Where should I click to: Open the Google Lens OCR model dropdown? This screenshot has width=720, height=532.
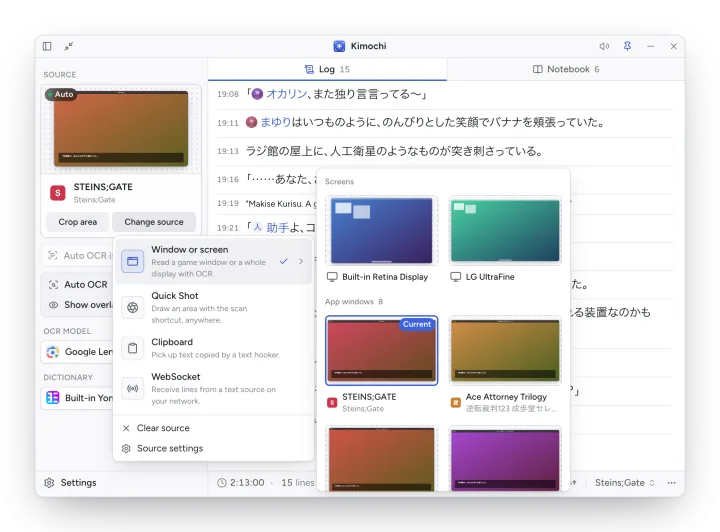coord(77,352)
